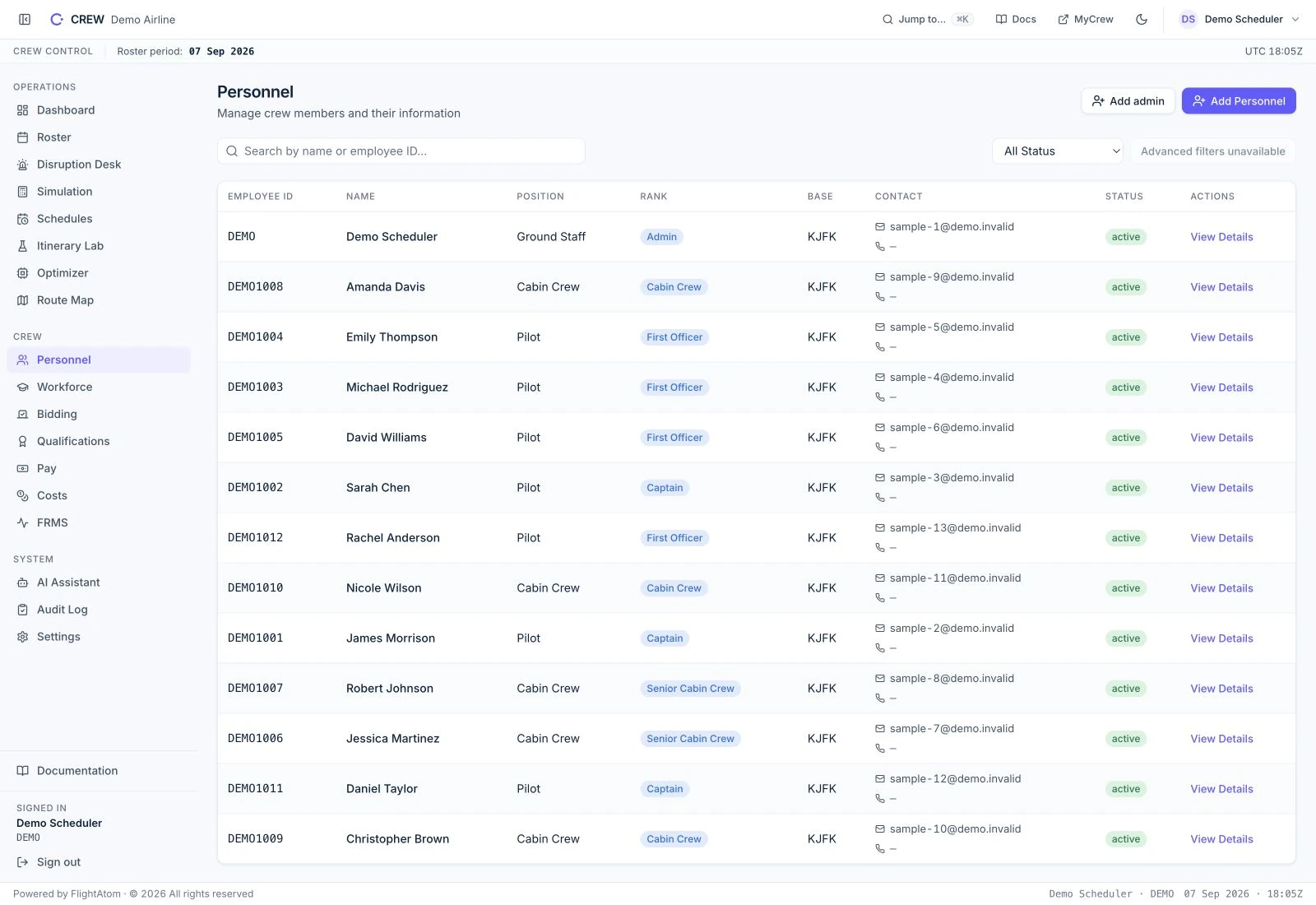Image resolution: width=1316 pixels, height=905 pixels.
Task: Click the phone icon in Amanda Davis row
Action: 880,297
